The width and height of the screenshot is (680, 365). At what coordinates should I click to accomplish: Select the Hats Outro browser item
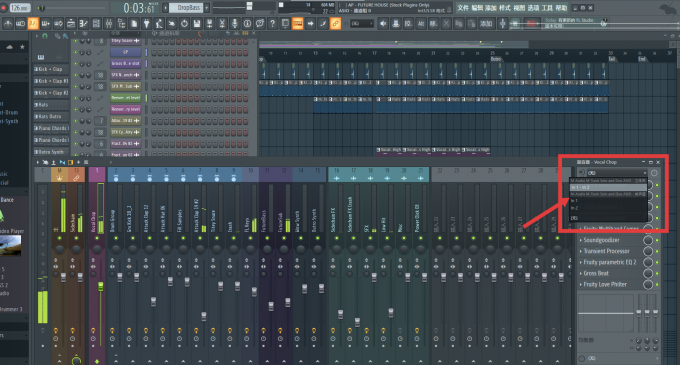(x=51, y=116)
